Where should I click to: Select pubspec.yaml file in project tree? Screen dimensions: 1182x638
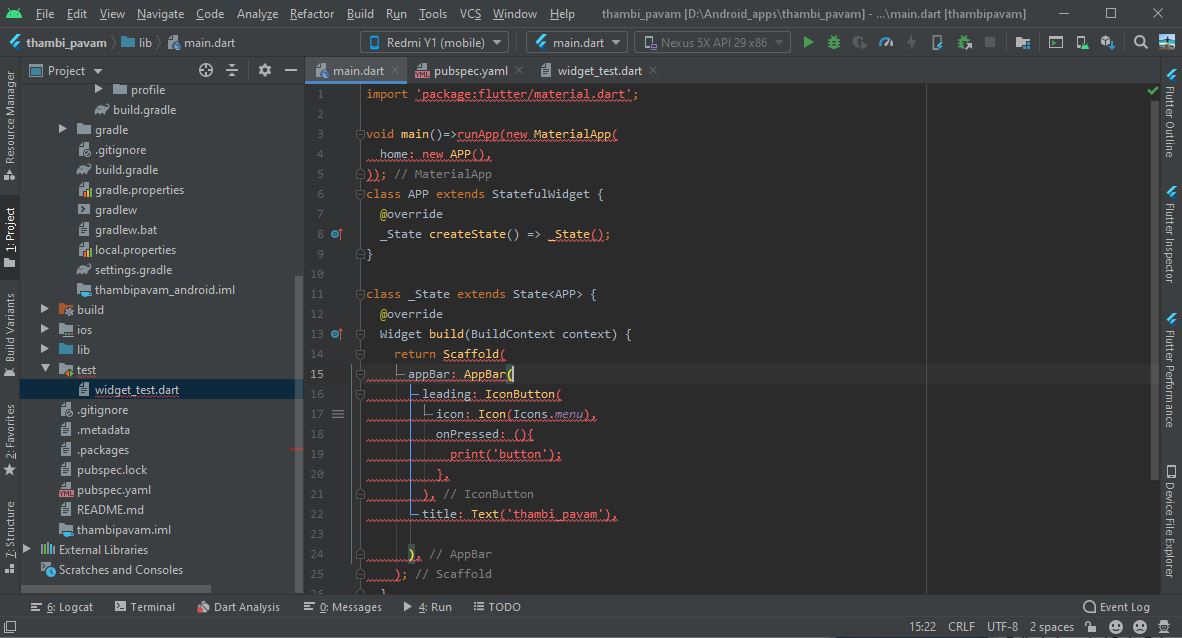pos(114,489)
